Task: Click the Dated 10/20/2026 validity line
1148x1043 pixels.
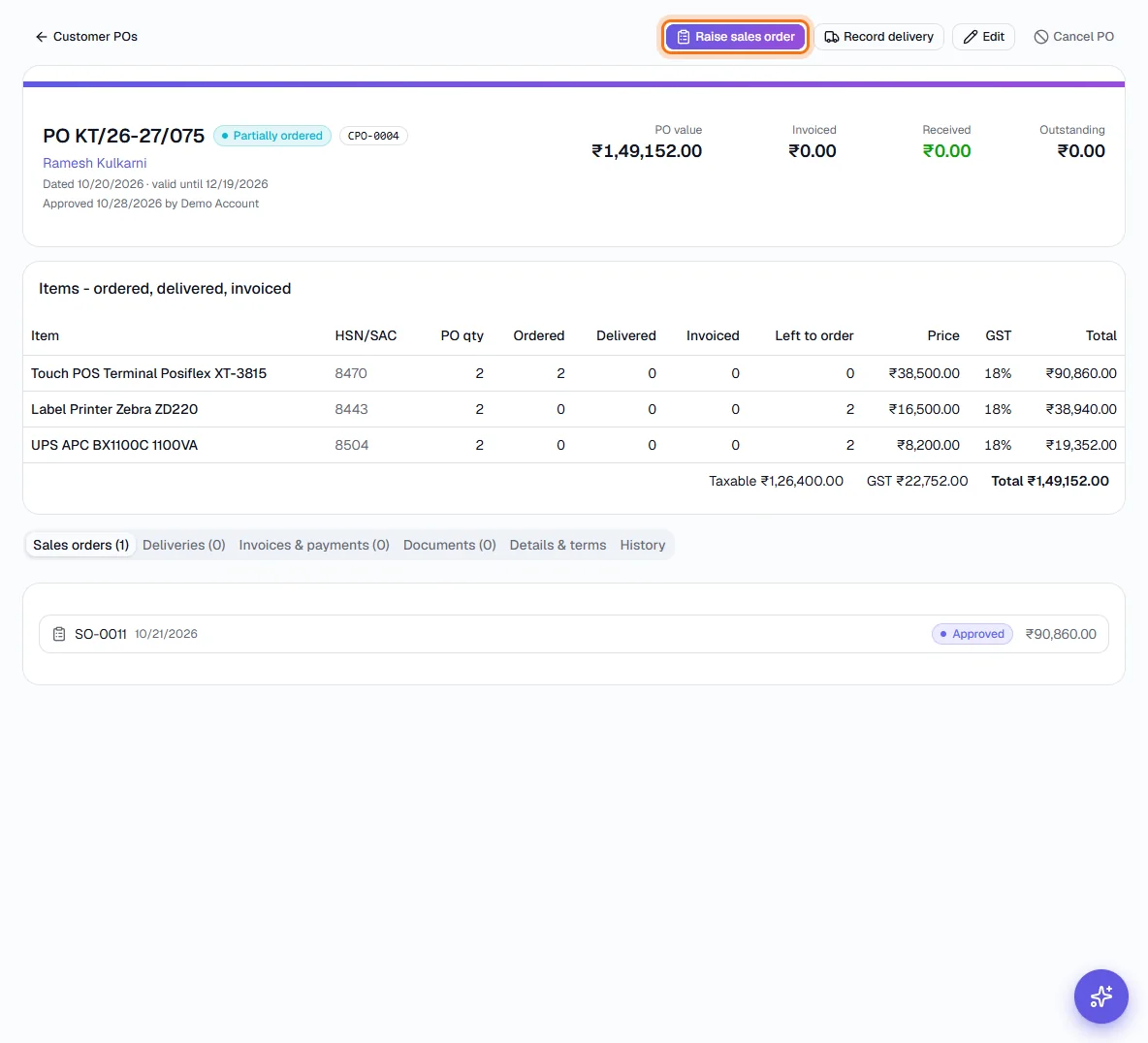Action: coord(155,184)
